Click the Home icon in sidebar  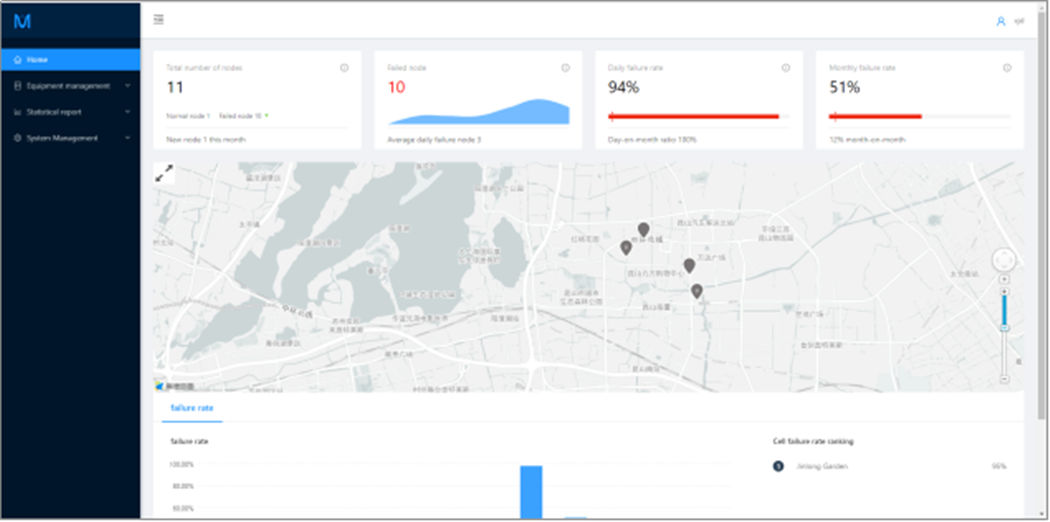point(18,60)
